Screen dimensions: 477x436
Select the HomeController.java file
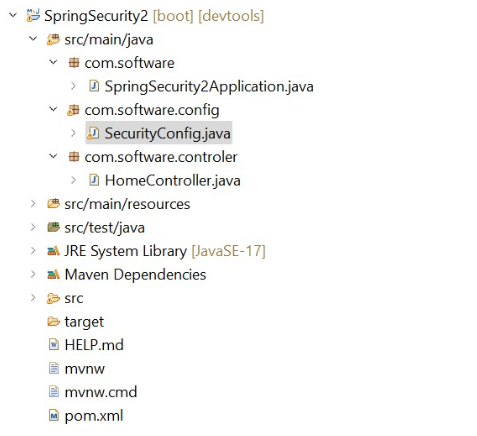coord(172,180)
